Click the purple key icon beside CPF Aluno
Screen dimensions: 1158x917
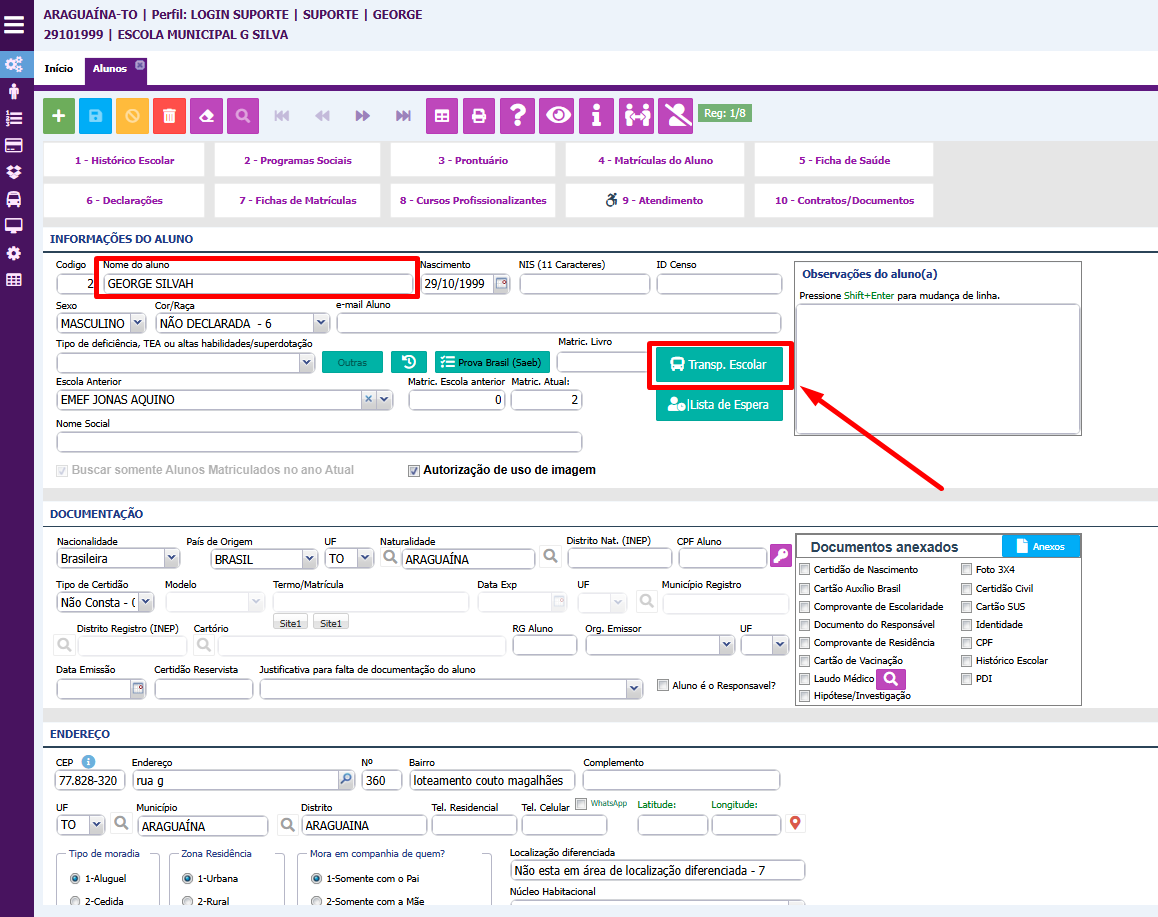coord(780,557)
